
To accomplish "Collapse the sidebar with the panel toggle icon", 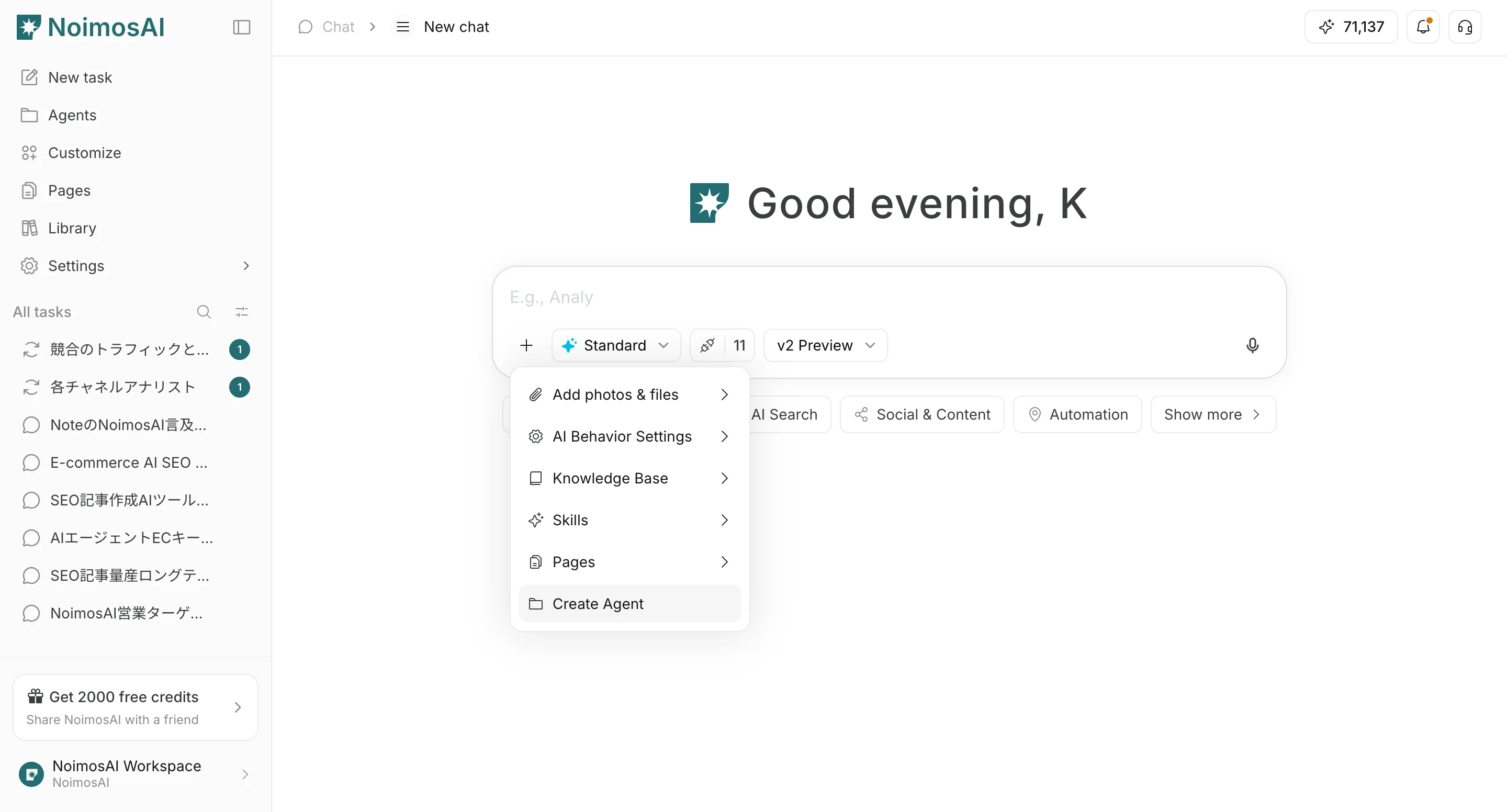I will [x=242, y=27].
